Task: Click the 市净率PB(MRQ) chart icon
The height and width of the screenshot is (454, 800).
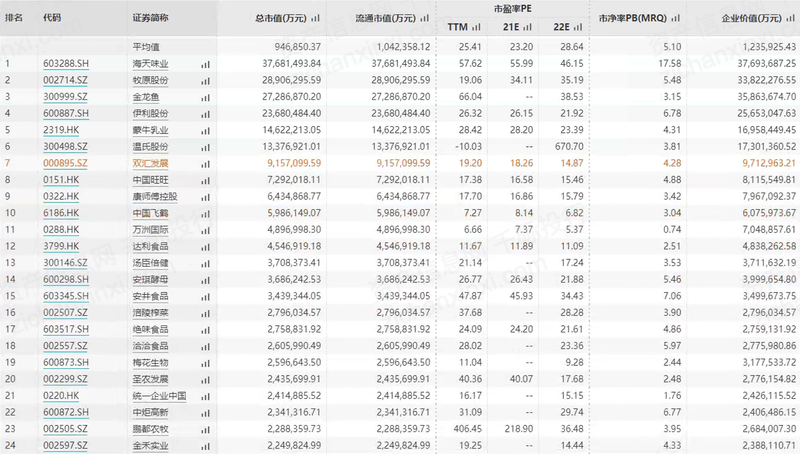Action: point(676,18)
